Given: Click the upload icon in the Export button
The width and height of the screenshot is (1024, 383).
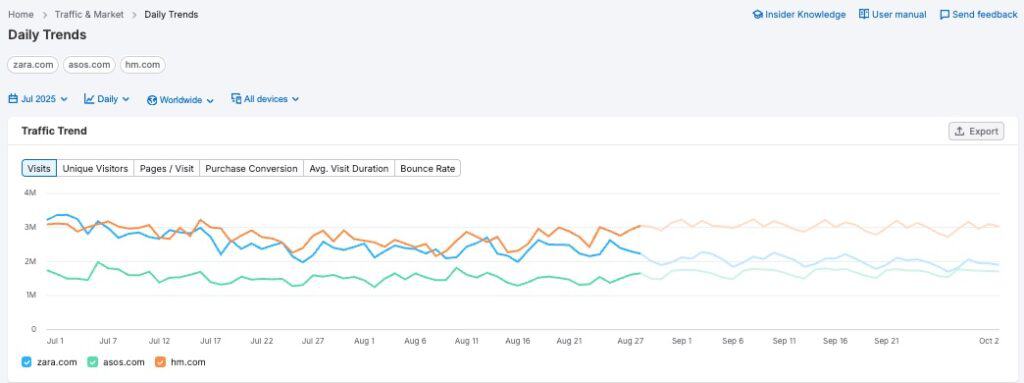Looking at the screenshot, I should pyautogui.click(x=959, y=131).
